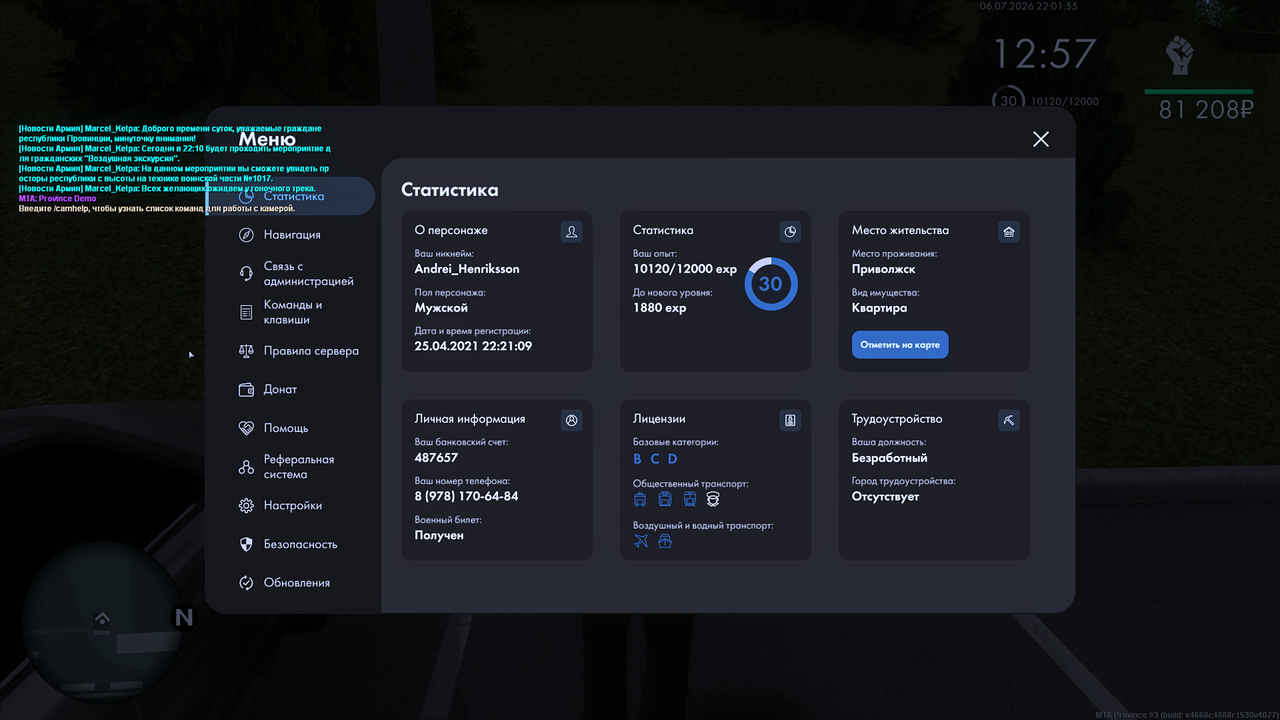Click license category letter D
Screen dimensions: 1280x720
point(672,459)
